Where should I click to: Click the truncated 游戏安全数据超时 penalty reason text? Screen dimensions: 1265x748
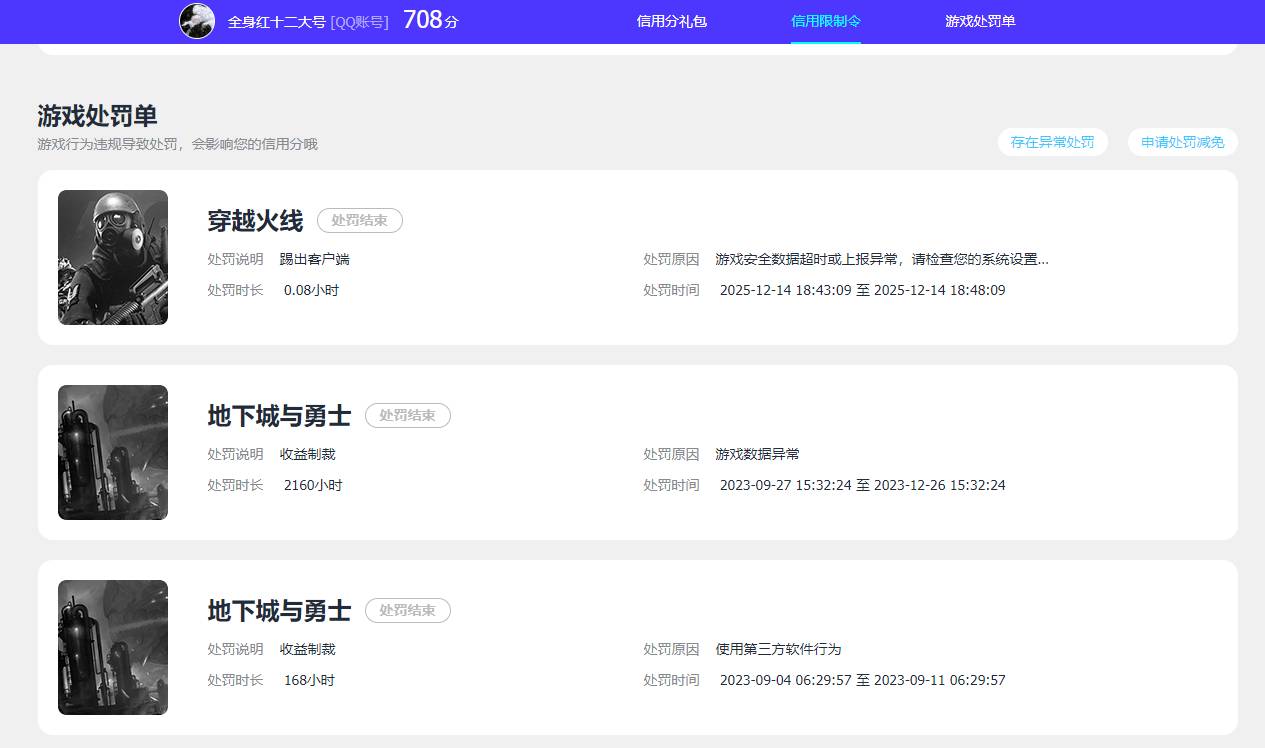(880, 258)
